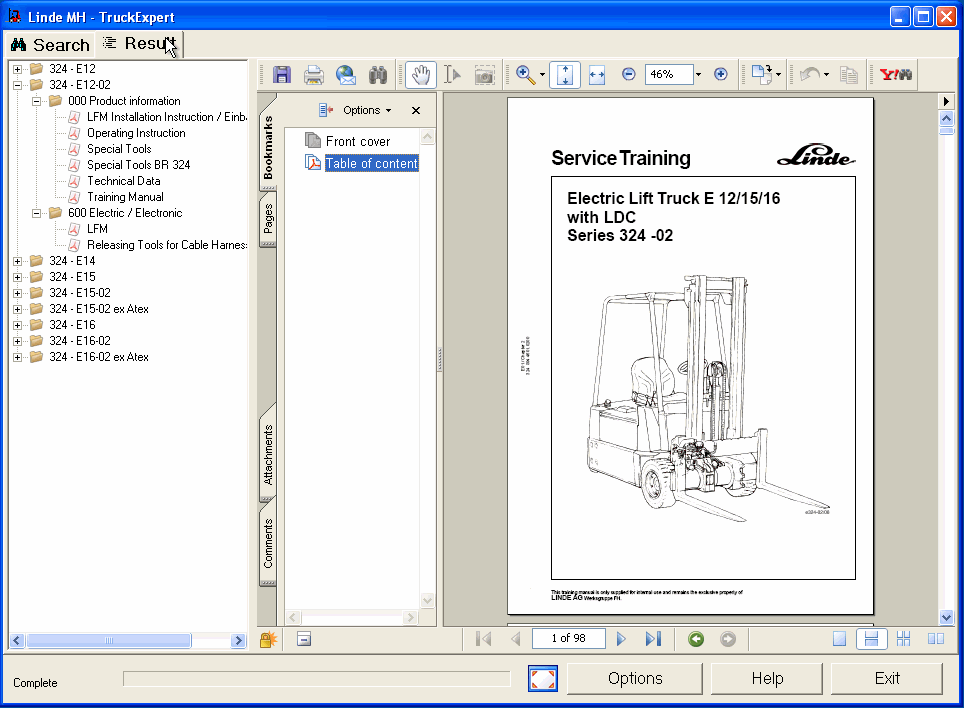
Task: Toggle Facing page layout
Action: pyautogui.click(x=936, y=639)
